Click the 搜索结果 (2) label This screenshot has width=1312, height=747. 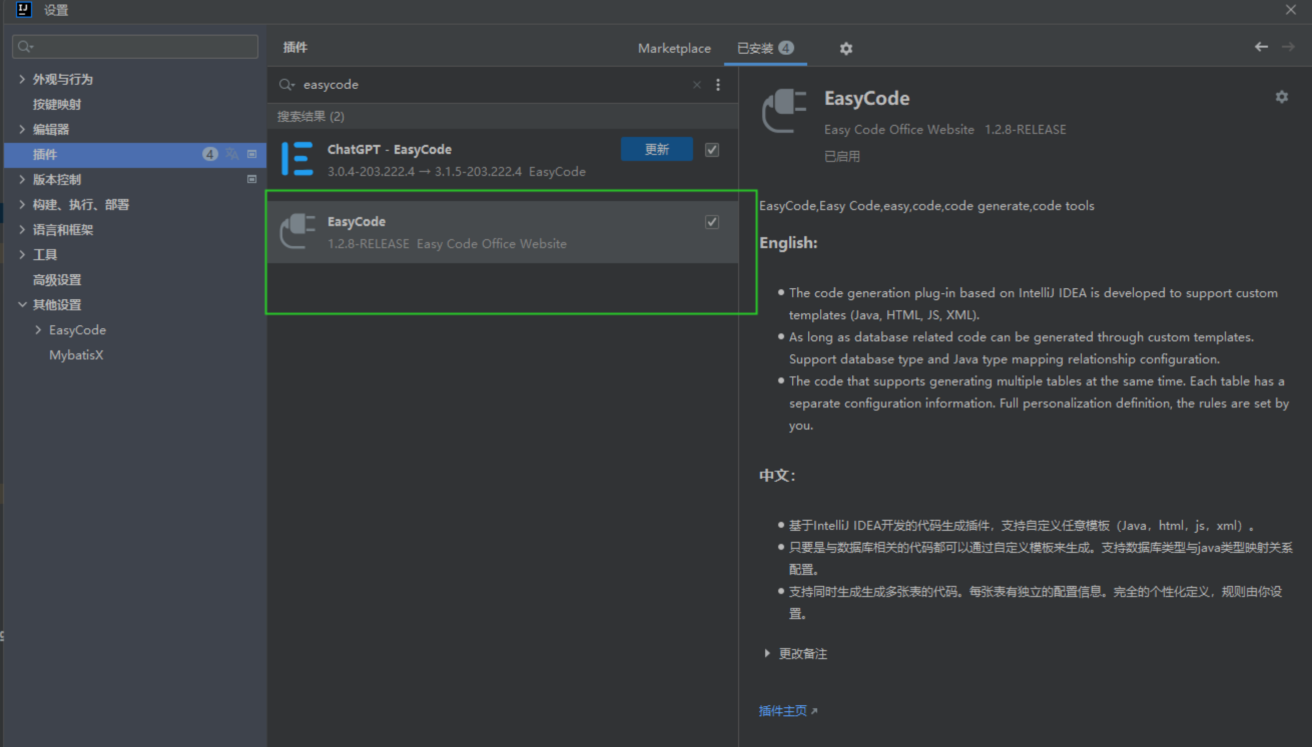coord(310,117)
